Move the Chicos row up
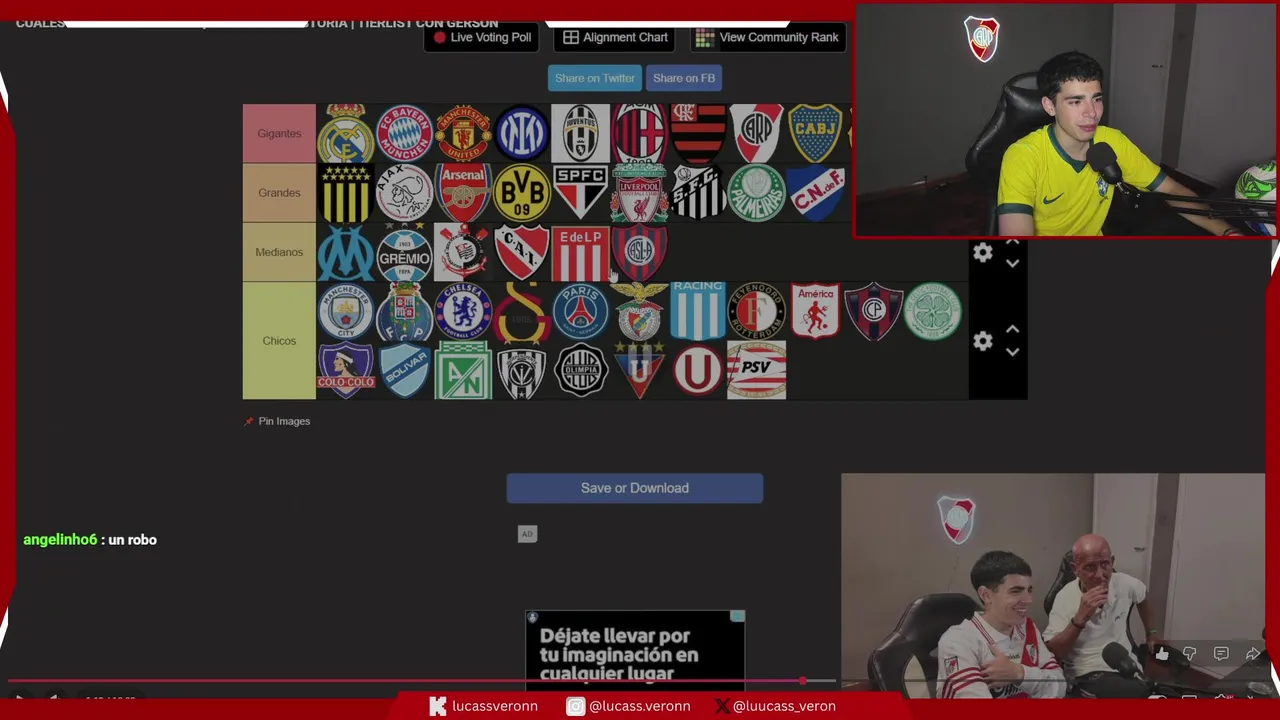The width and height of the screenshot is (1280, 720). (x=1012, y=329)
